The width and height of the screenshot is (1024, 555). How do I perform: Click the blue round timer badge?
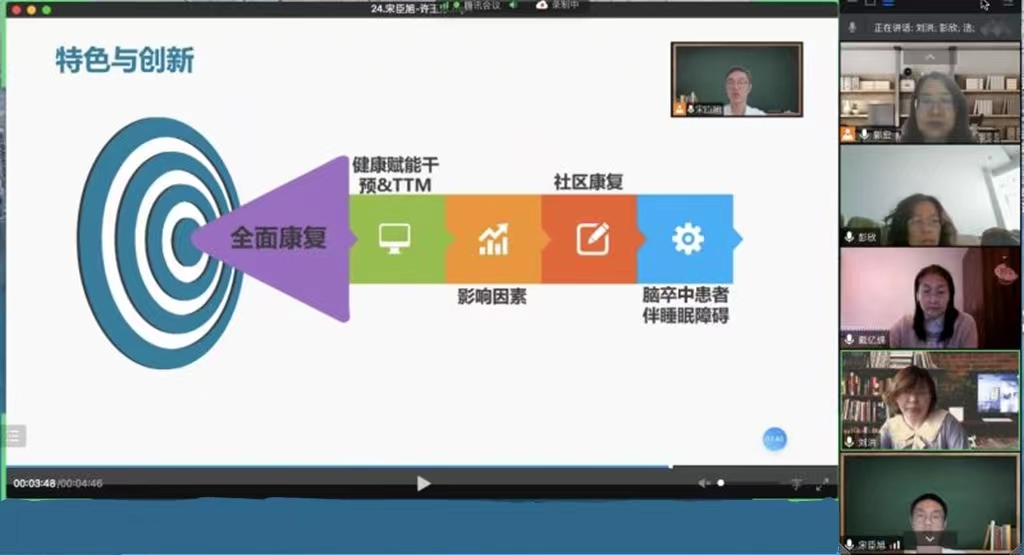[x=774, y=439]
